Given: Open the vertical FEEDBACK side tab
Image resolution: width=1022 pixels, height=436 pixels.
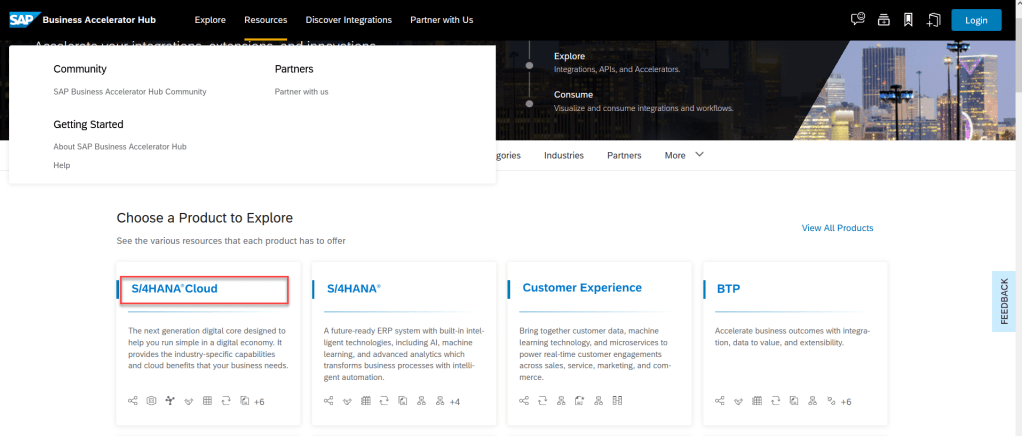Looking at the screenshot, I should (x=1005, y=301).
